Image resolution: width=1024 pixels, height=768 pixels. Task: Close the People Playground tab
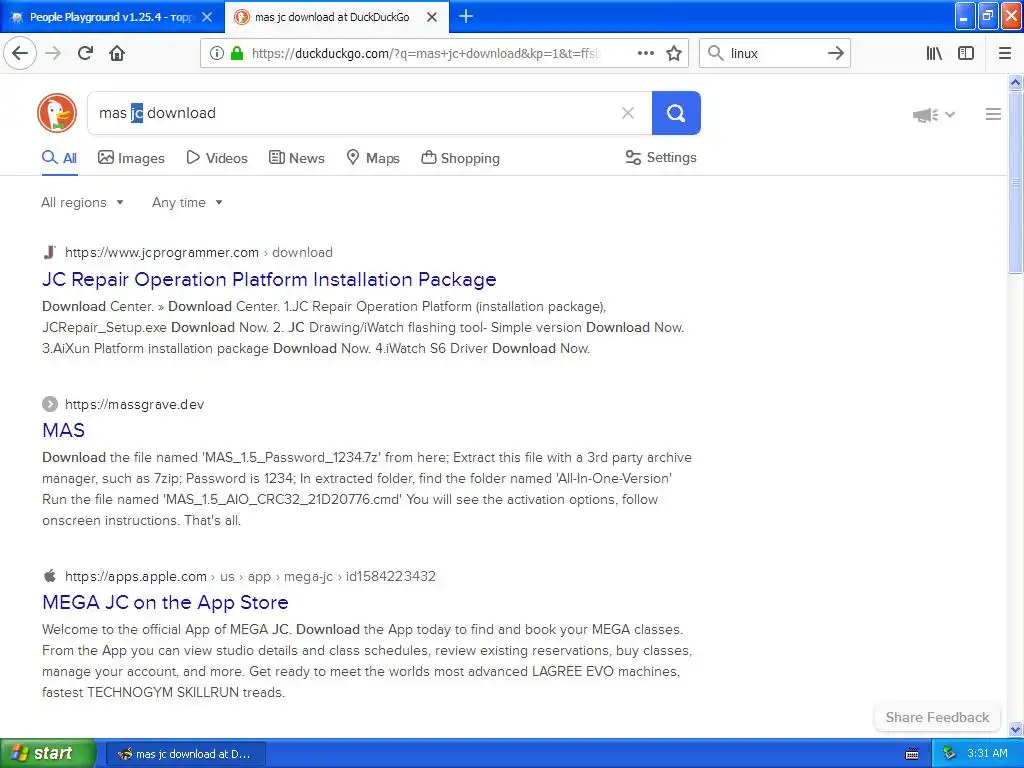coord(206,17)
